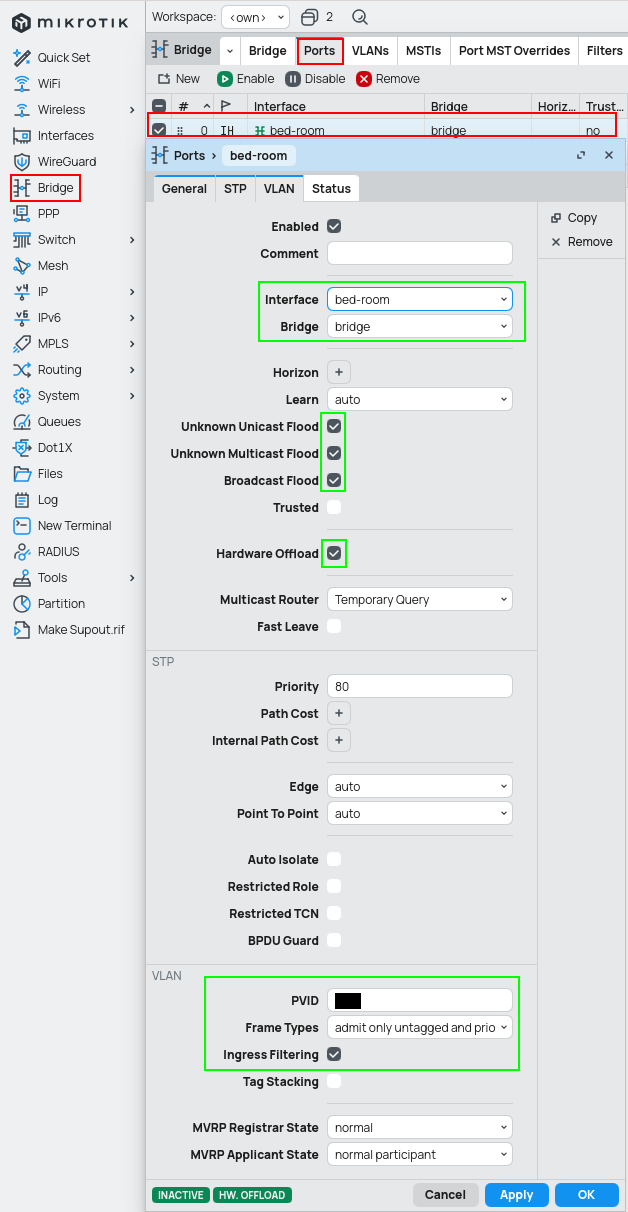Open the Workspace dropdown

255,17
